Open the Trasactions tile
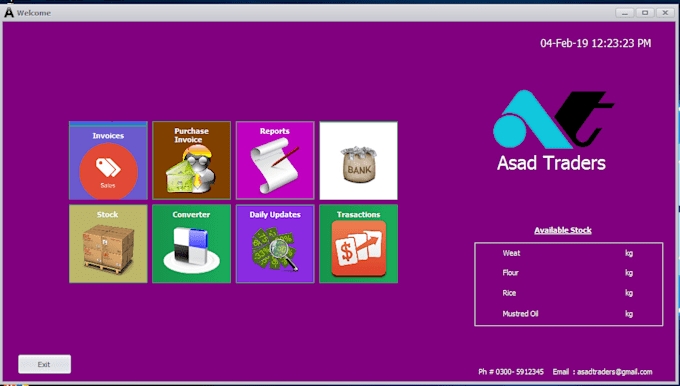Image resolution: width=680 pixels, height=386 pixels. [359, 244]
